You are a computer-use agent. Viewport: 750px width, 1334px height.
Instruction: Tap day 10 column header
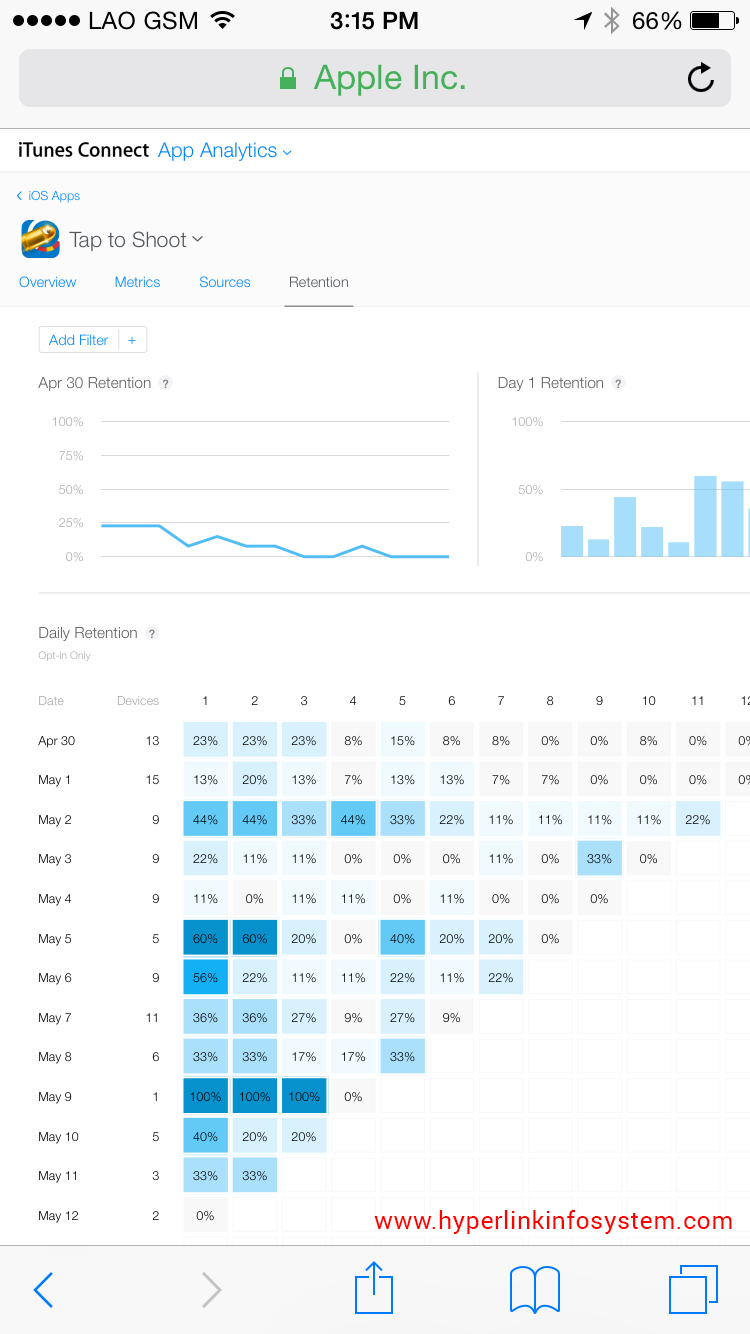[649, 701]
